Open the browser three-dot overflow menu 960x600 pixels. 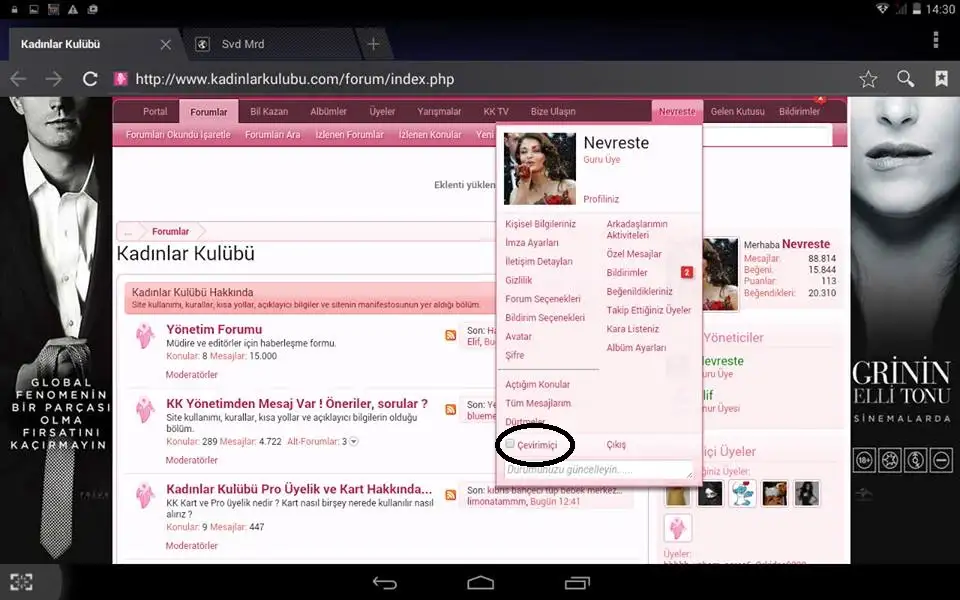(x=936, y=41)
